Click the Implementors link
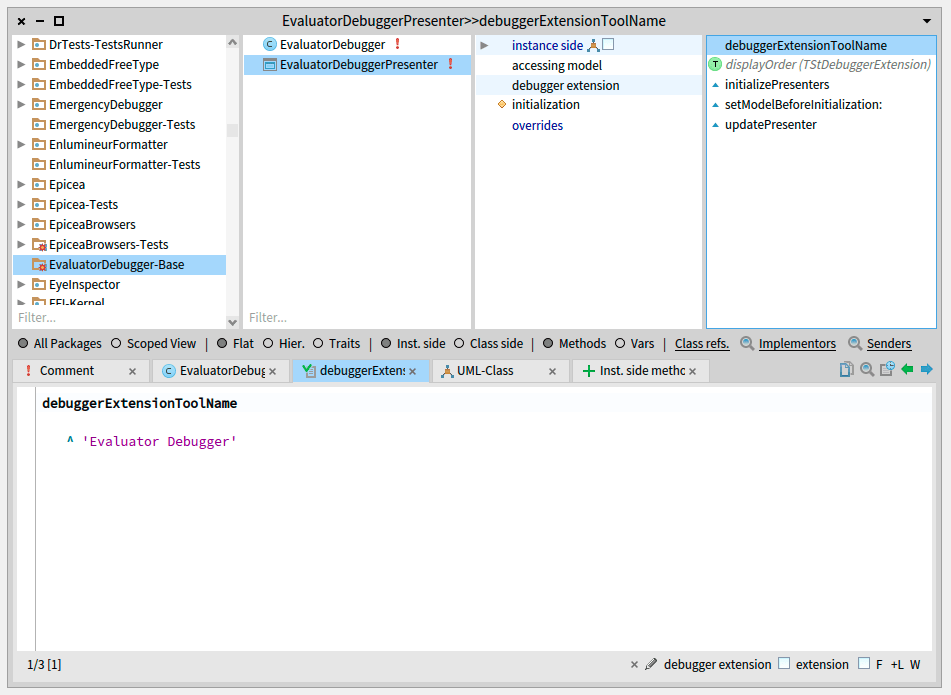This screenshot has width=951, height=695. [x=796, y=344]
